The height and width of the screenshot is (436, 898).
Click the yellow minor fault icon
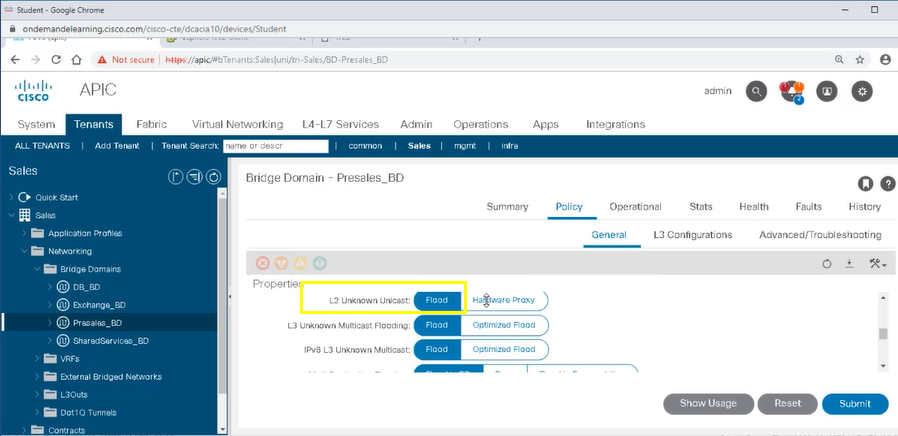point(301,263)
